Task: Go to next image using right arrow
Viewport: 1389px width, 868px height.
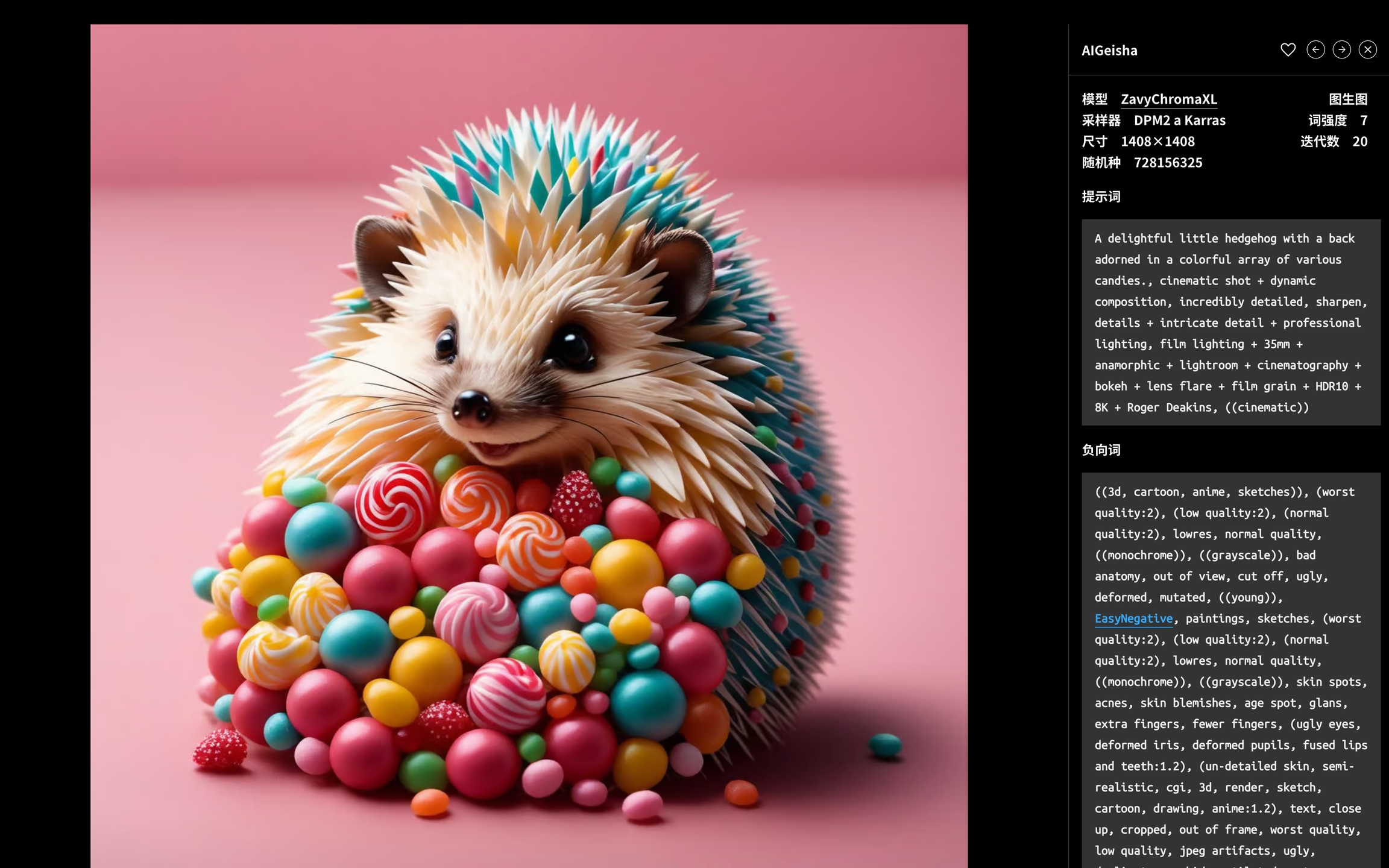Action: coord(1341,50)
